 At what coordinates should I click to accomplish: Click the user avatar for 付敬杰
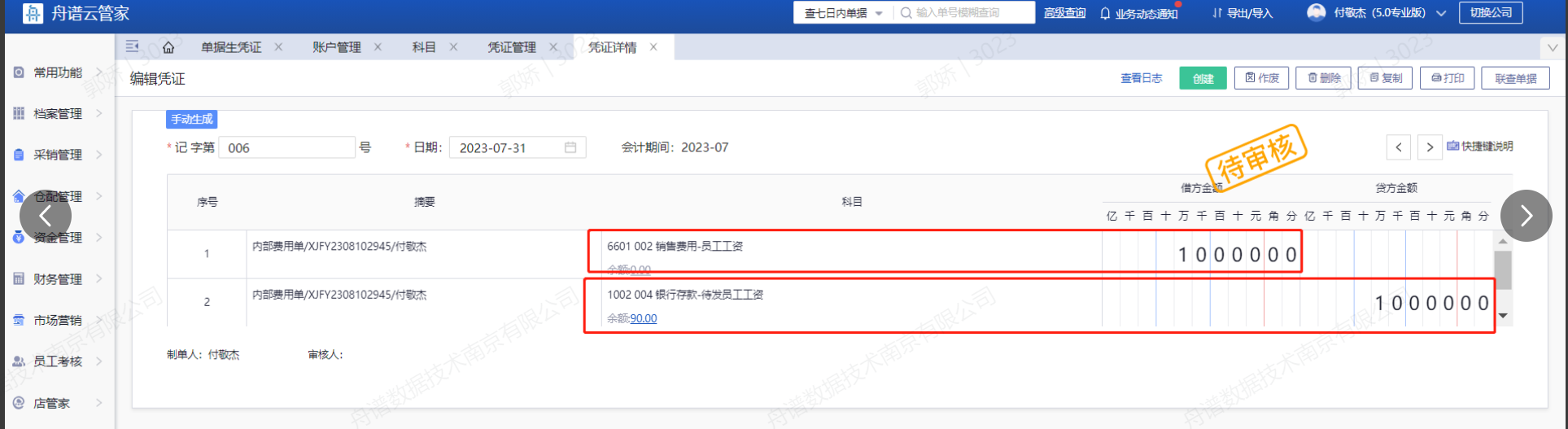point(1316,12)
